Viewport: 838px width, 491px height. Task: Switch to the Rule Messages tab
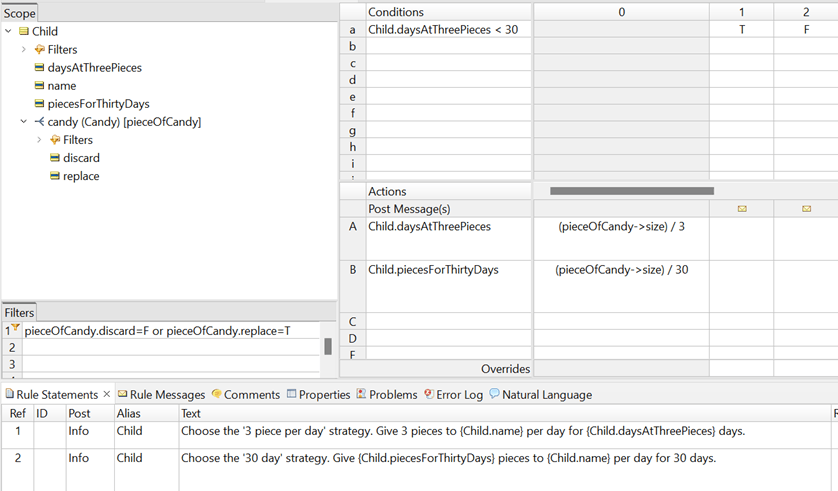click(161, 395)
